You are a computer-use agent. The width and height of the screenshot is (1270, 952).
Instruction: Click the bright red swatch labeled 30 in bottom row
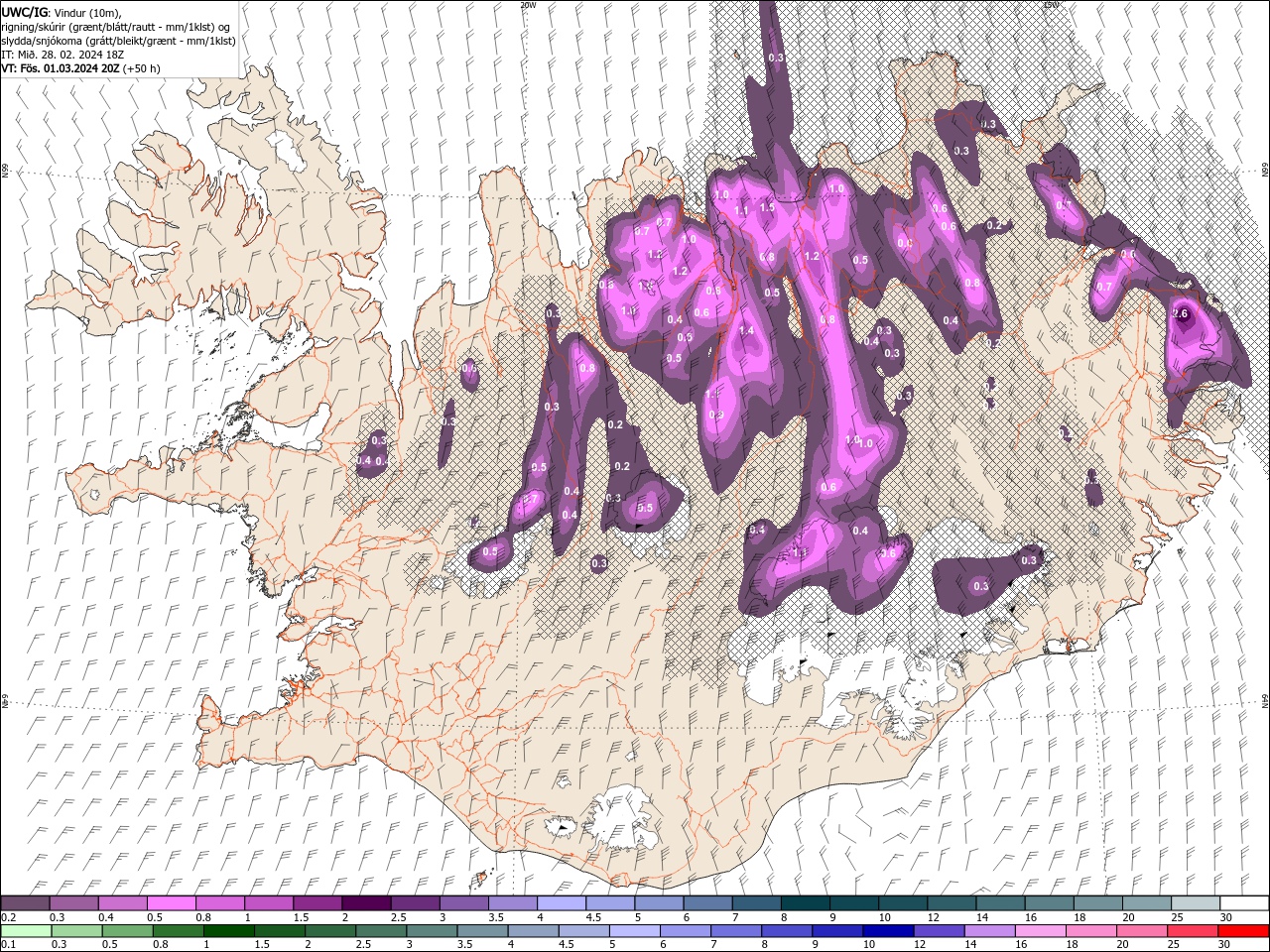(x=1244, y=931)
